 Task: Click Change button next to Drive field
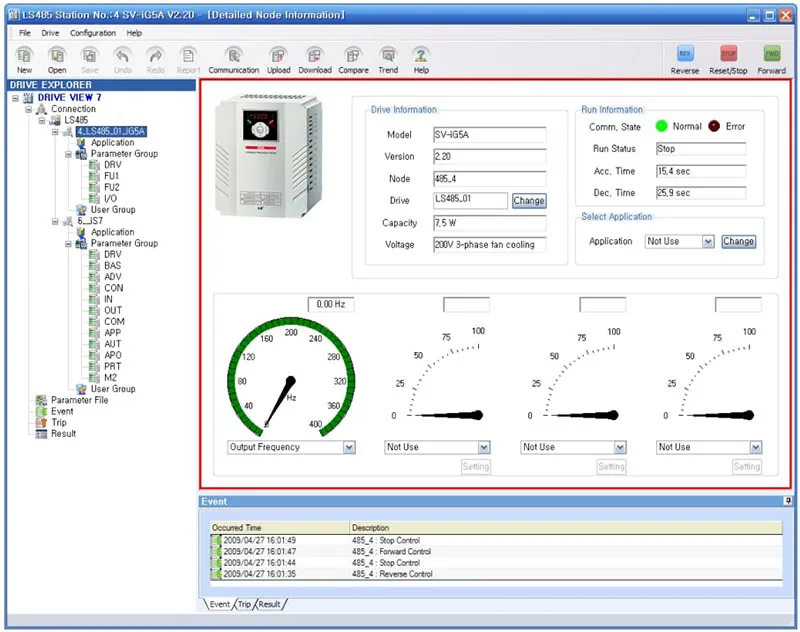tap(529, 201)
